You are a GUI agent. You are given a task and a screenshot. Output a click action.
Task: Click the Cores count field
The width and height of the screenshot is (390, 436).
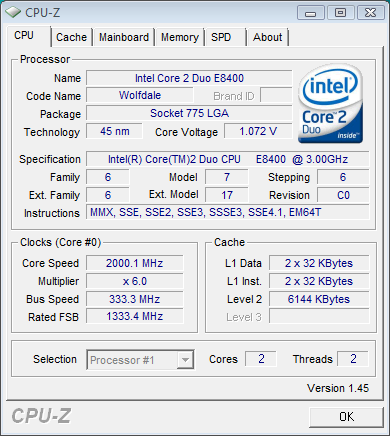pyautogui.click(x=261, y=359)
